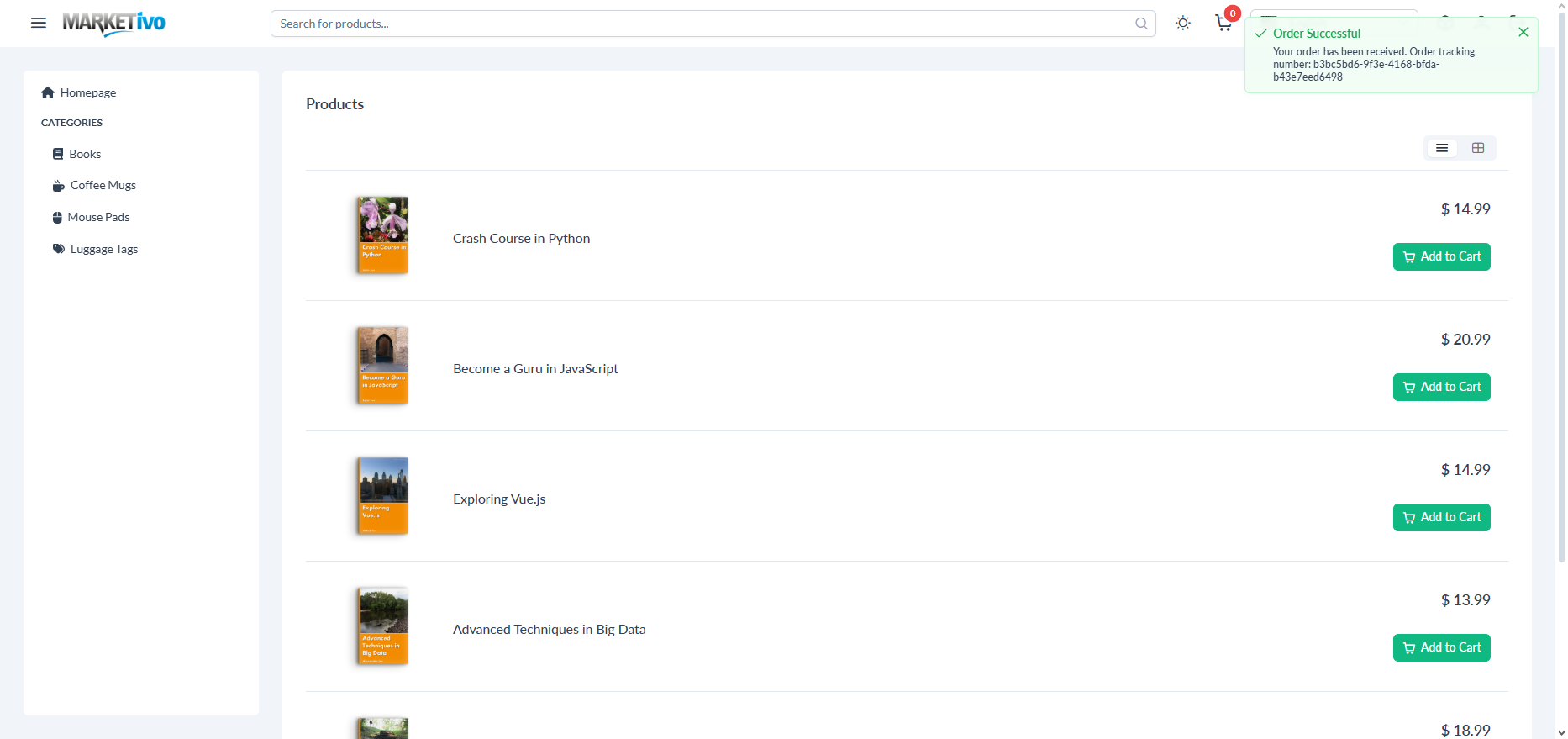Viewport: 1568px width, 739px height.
Task: Click Advanced Techniques in Big Data title
Action: 549,630
